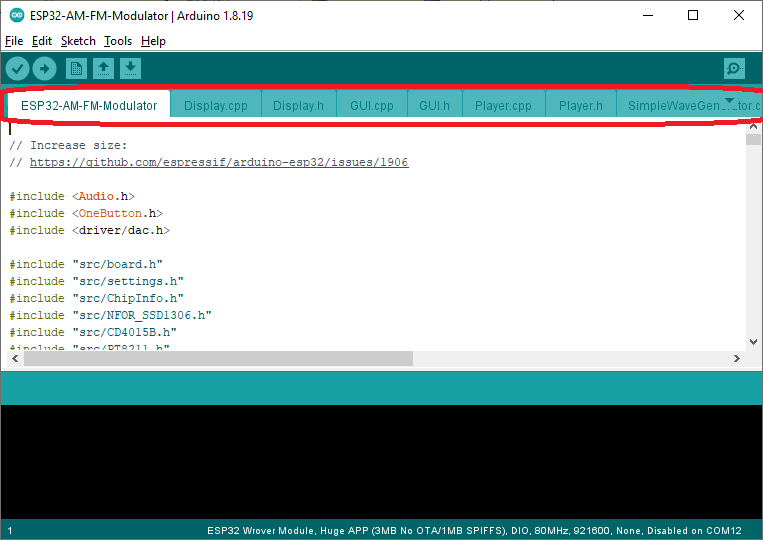Switch to the GUI.cpp tab
This screenshot has width=763, height=540.
tap(372, 105)
